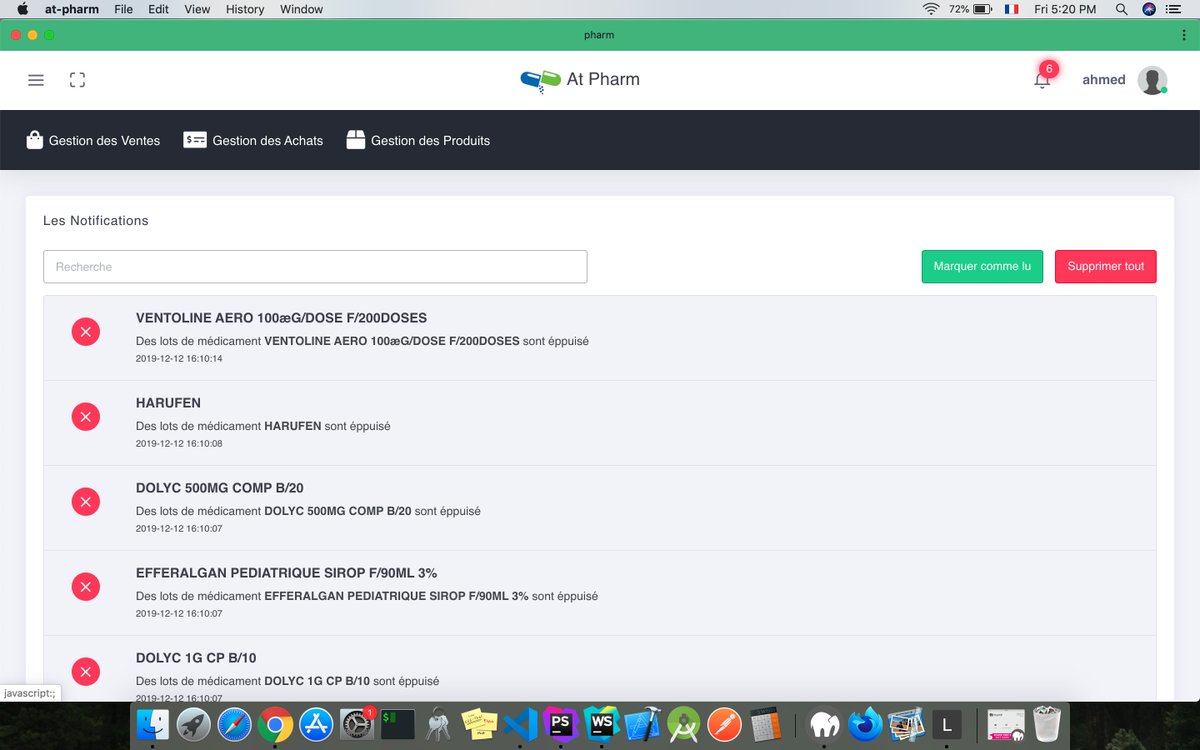
Task: Open Gestion des Ventes menu
Action: pos(93,140)
